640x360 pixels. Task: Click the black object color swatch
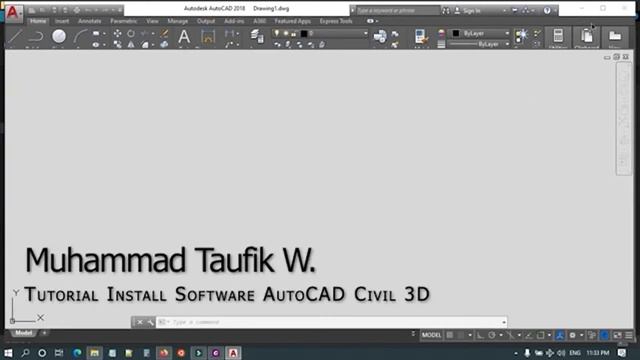(456, 33)
